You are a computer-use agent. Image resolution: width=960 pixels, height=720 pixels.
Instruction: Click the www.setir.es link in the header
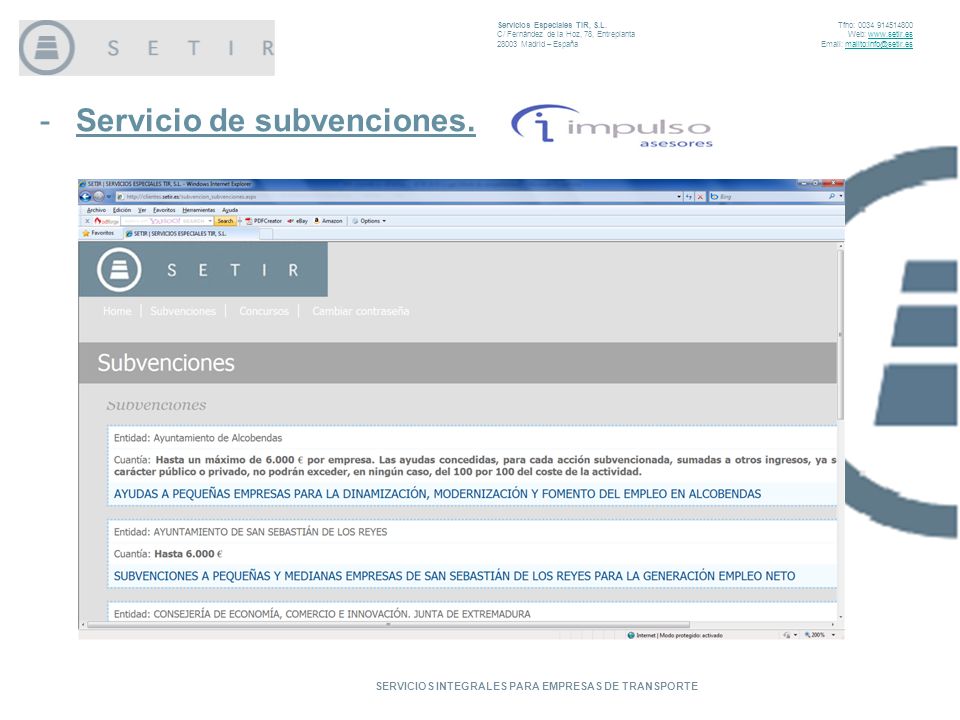(890, 34)
